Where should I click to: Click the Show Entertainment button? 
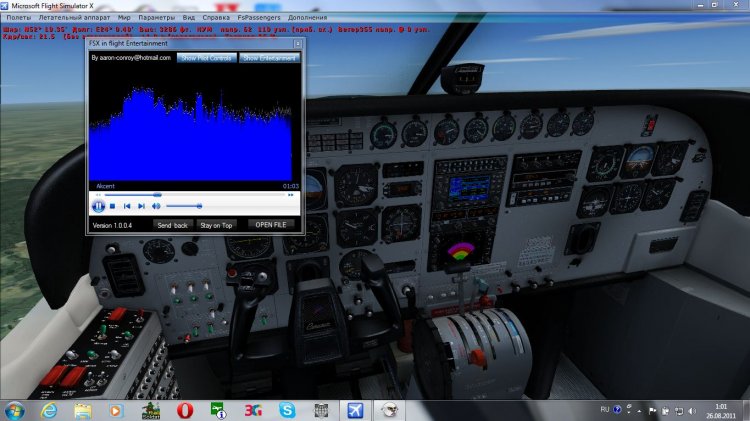click(x=269, y=58)
